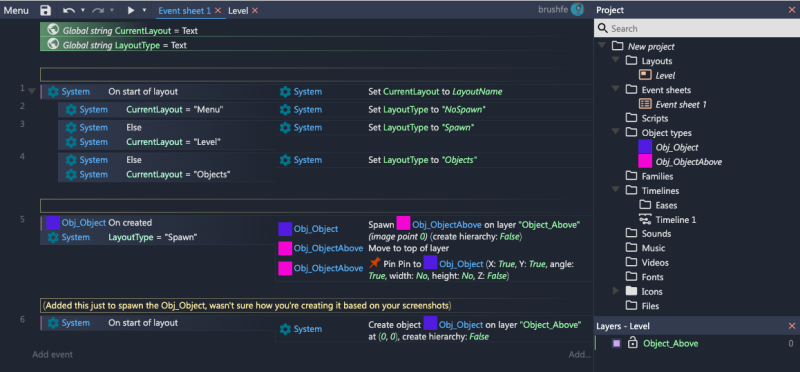Click the Undo arrow icon

tap(68, 10)
